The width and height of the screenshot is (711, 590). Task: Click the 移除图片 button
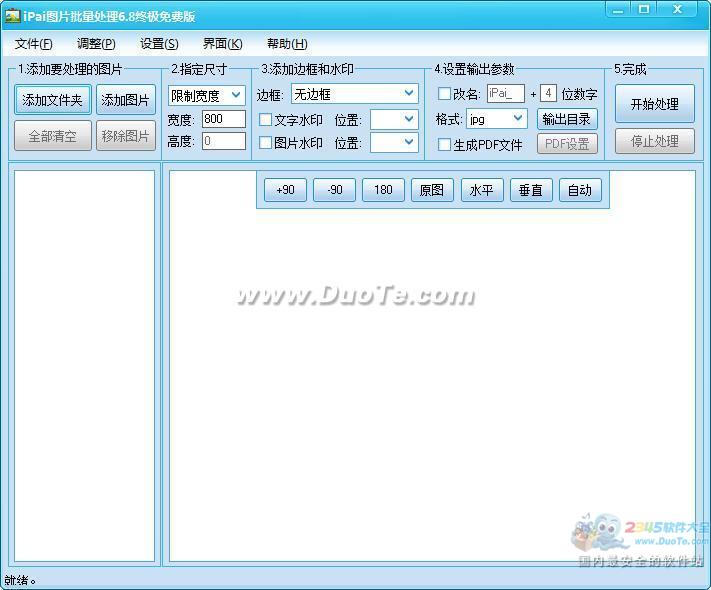[126, 136]
